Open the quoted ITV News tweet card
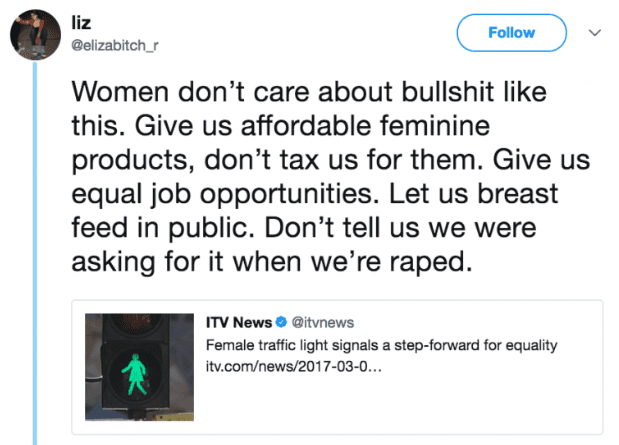Image resolution: width=619 pixels, height=445 pixels. (337, 367)
